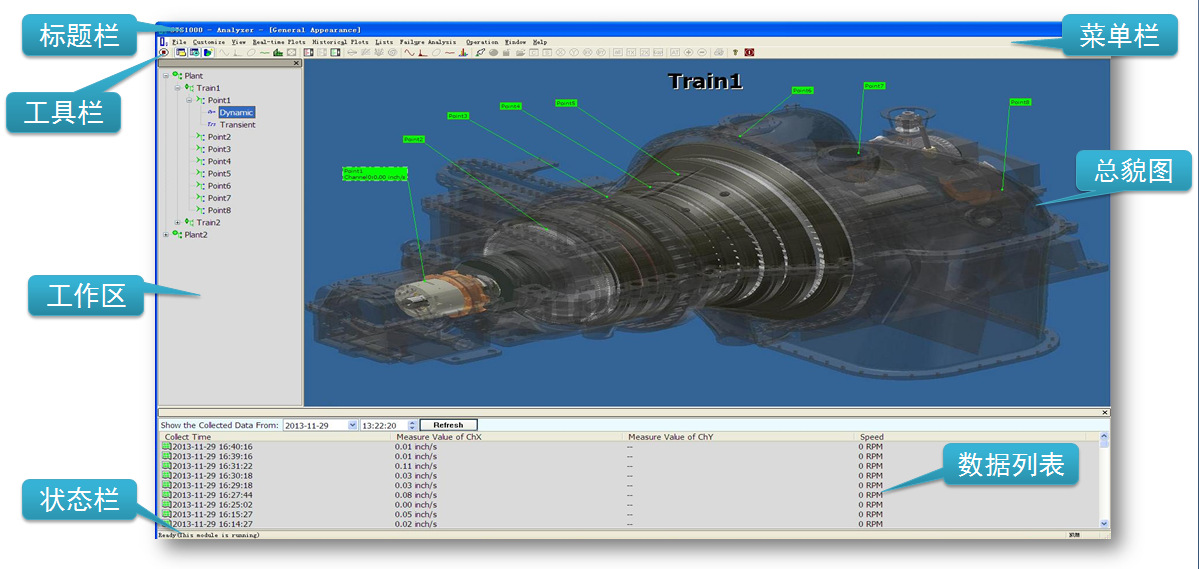Click the red record icon in toolbar
1199x569 pixels.
click(163, 52)
